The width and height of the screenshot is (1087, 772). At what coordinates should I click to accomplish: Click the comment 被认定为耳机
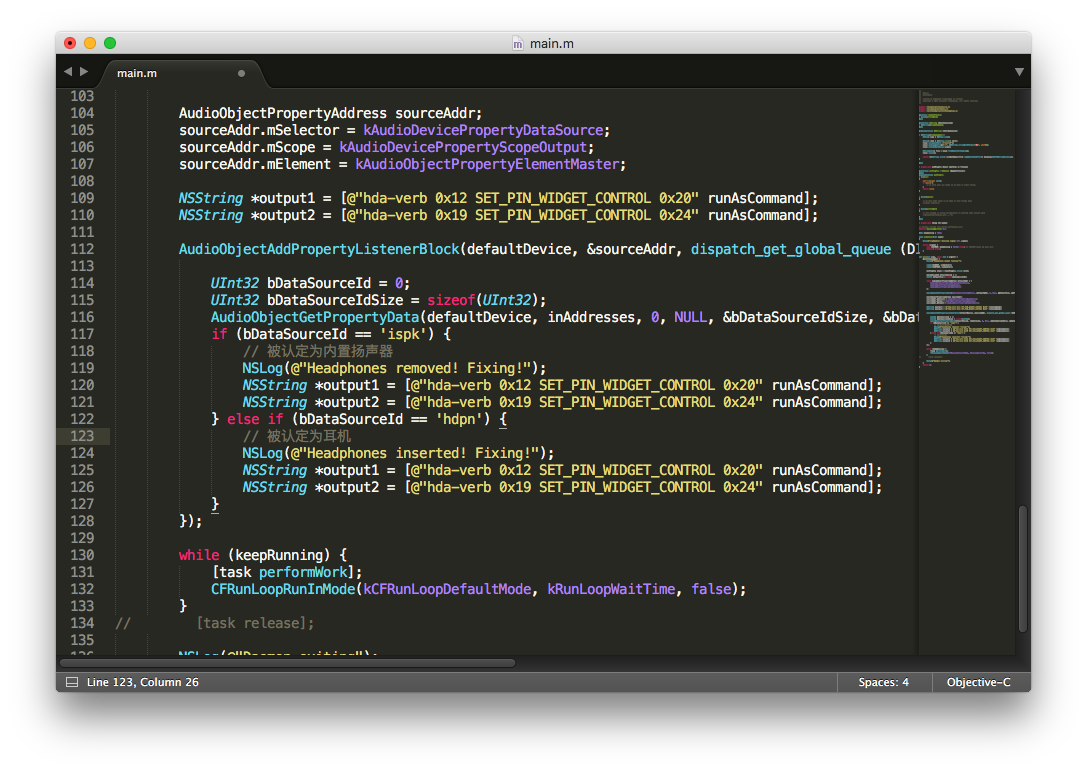click(x=309, y=436)
